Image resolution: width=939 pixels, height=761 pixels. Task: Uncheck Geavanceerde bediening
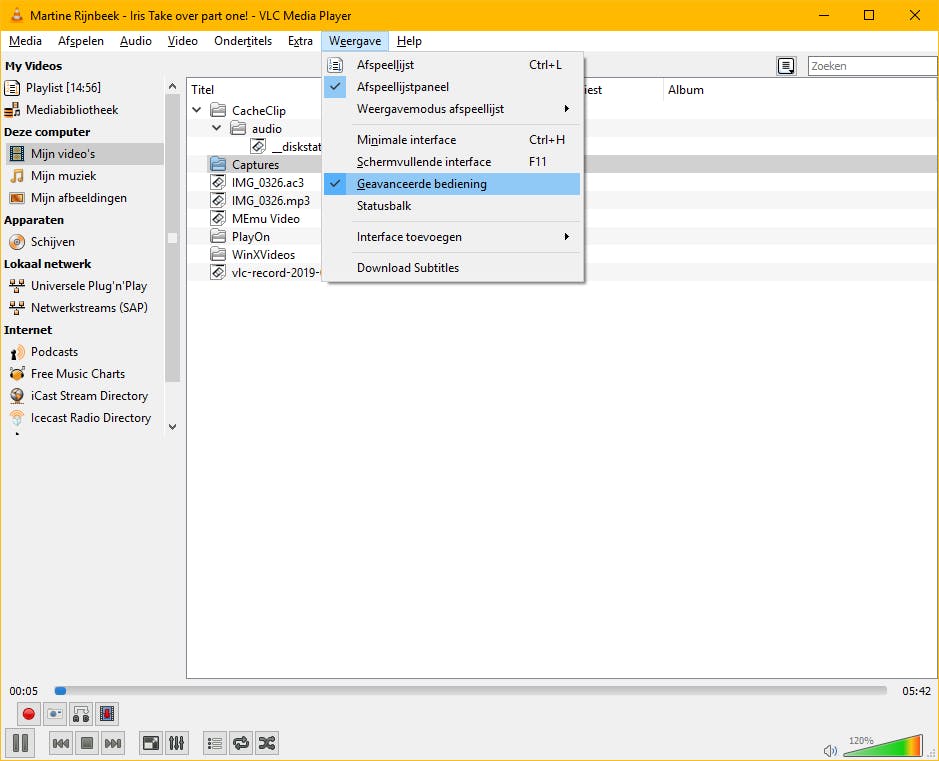(x=452, y=184)
